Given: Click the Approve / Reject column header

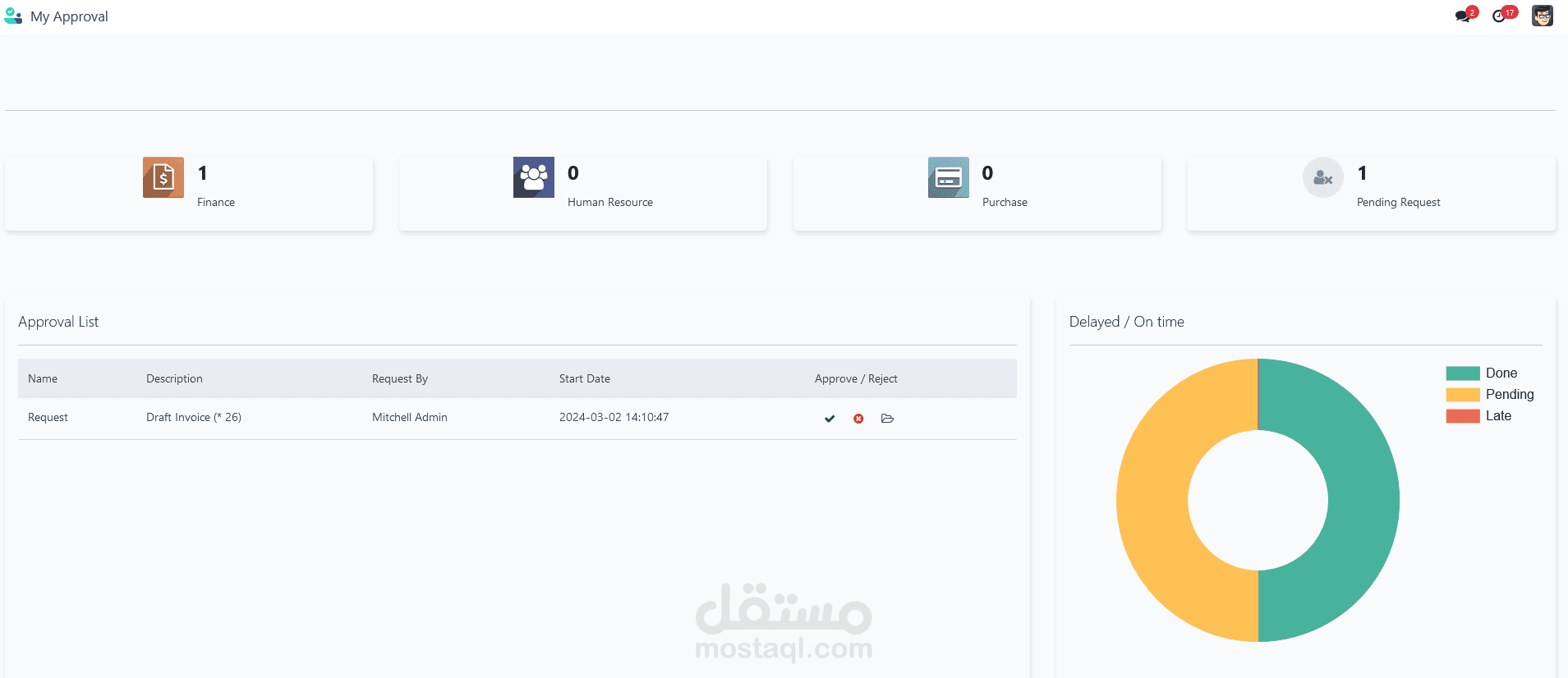Looking at the screenshot, I should [856, 378].
